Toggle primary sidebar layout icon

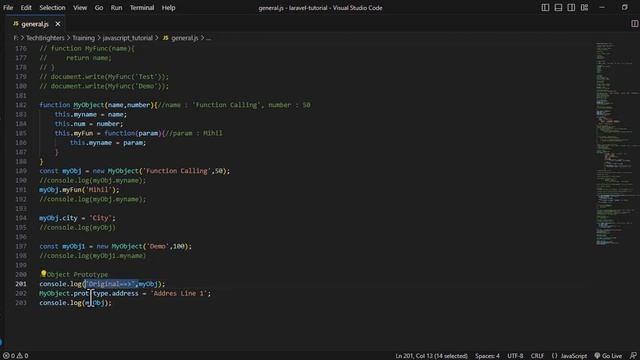545,7
